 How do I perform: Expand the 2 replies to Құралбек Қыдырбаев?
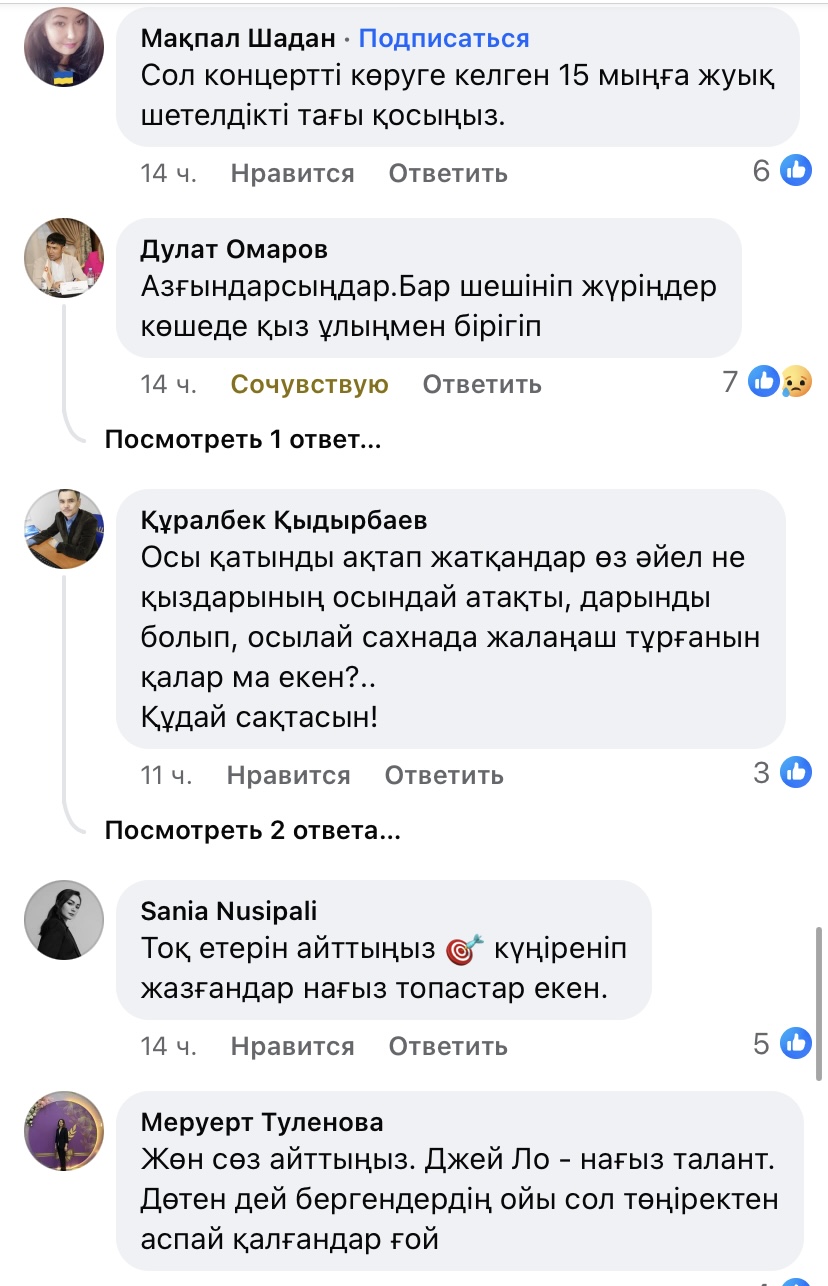tap(251, 831)
